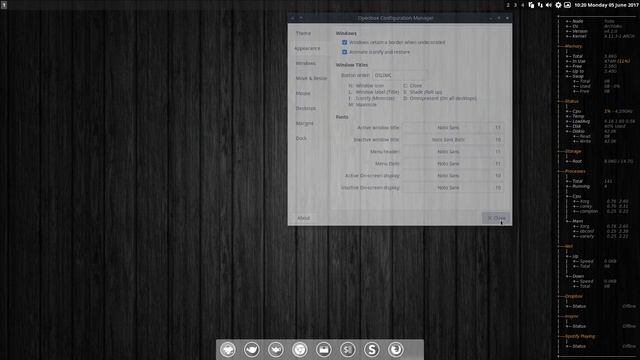Open the Move & Resize tab

311,78
